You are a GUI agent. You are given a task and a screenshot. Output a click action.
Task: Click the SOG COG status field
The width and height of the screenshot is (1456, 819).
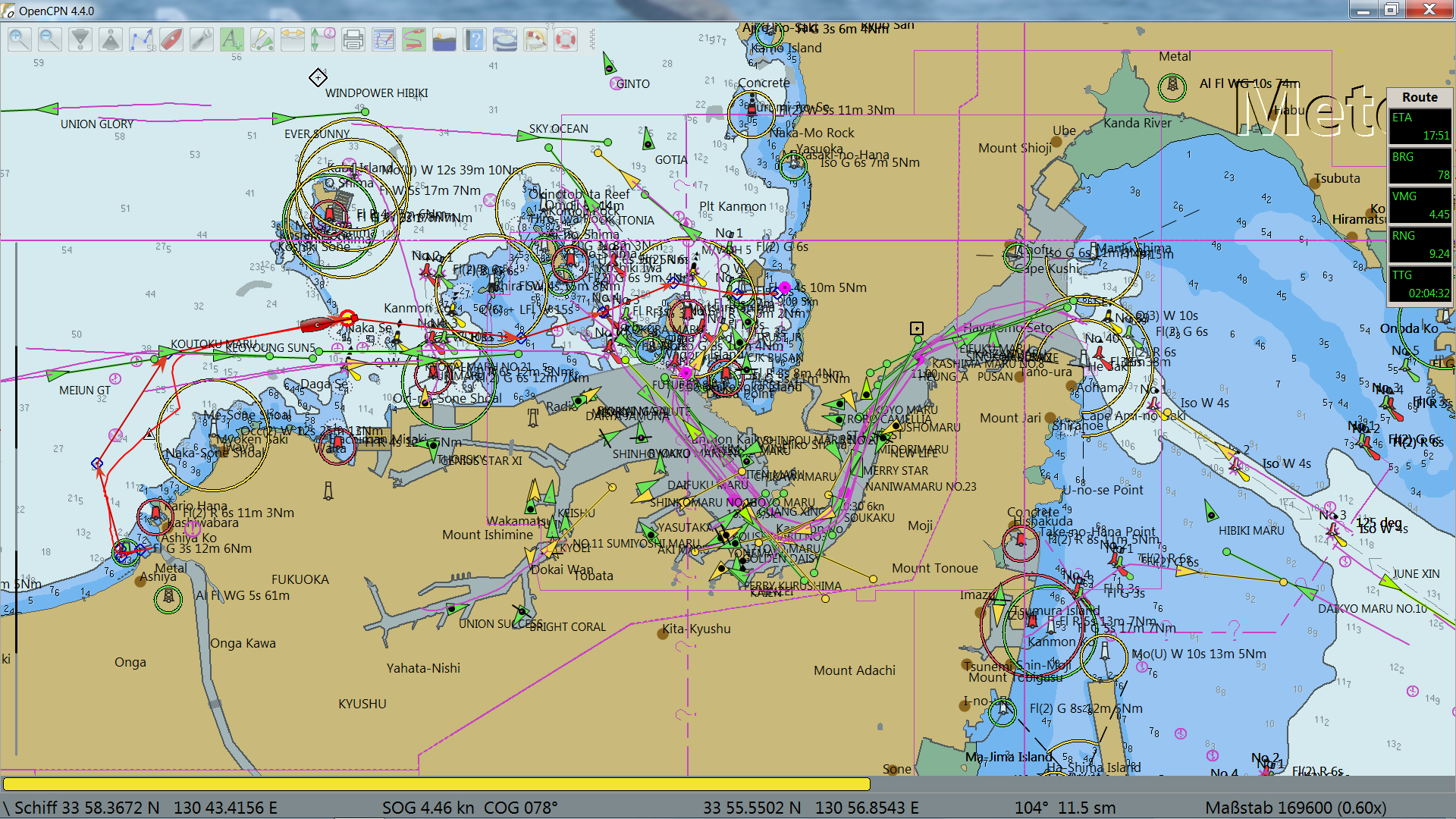[x=469, y=808]
